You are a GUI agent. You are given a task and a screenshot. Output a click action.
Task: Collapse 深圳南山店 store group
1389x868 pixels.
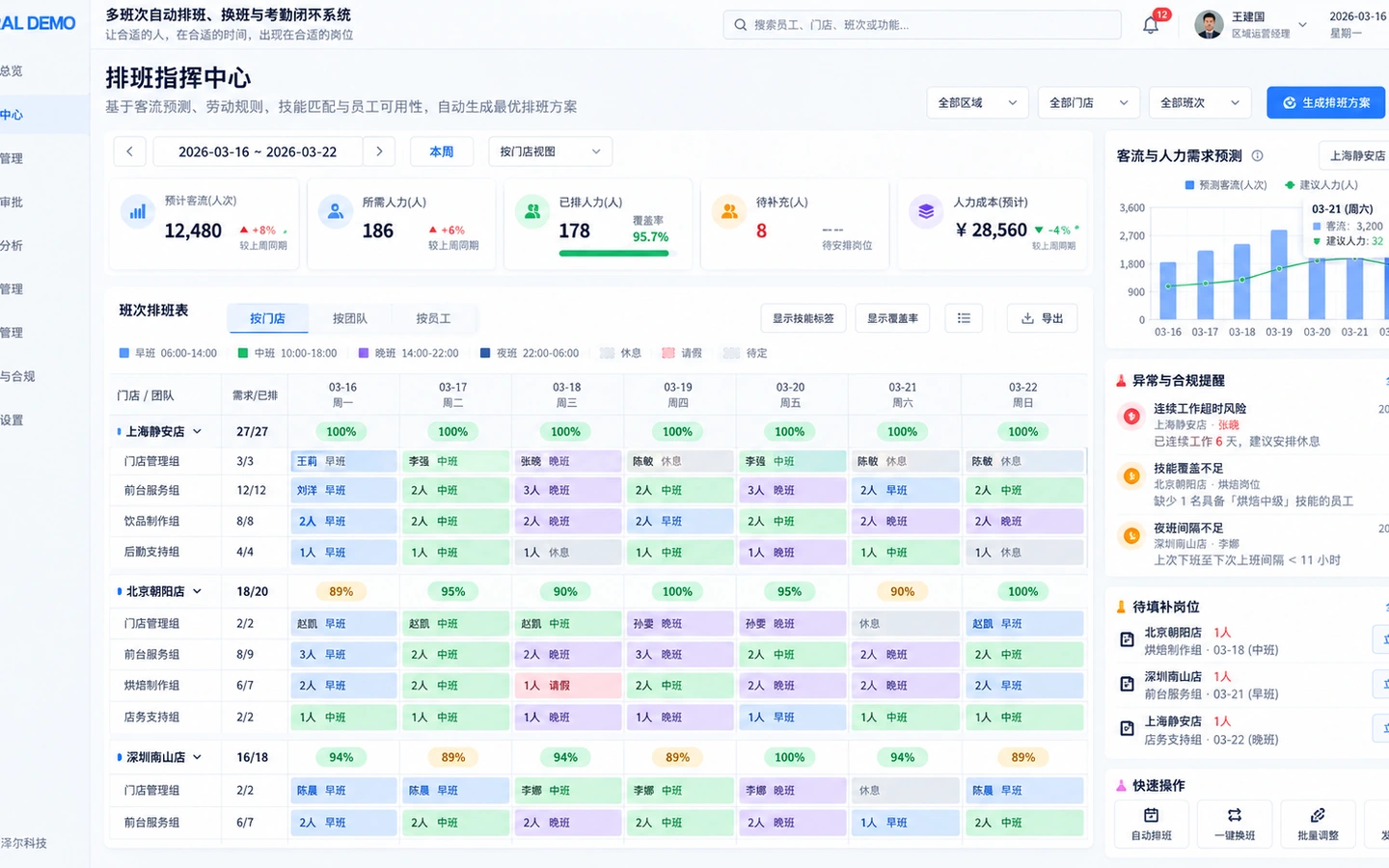point(197,757)
